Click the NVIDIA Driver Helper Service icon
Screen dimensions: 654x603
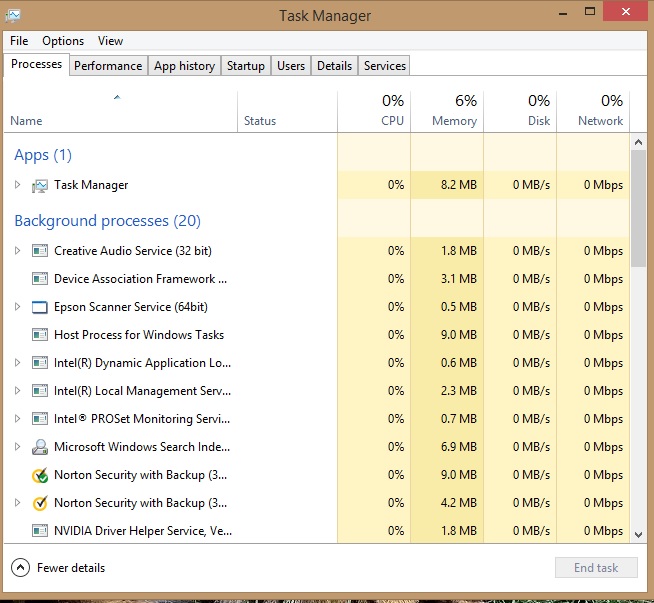click(x=40, y=531)
